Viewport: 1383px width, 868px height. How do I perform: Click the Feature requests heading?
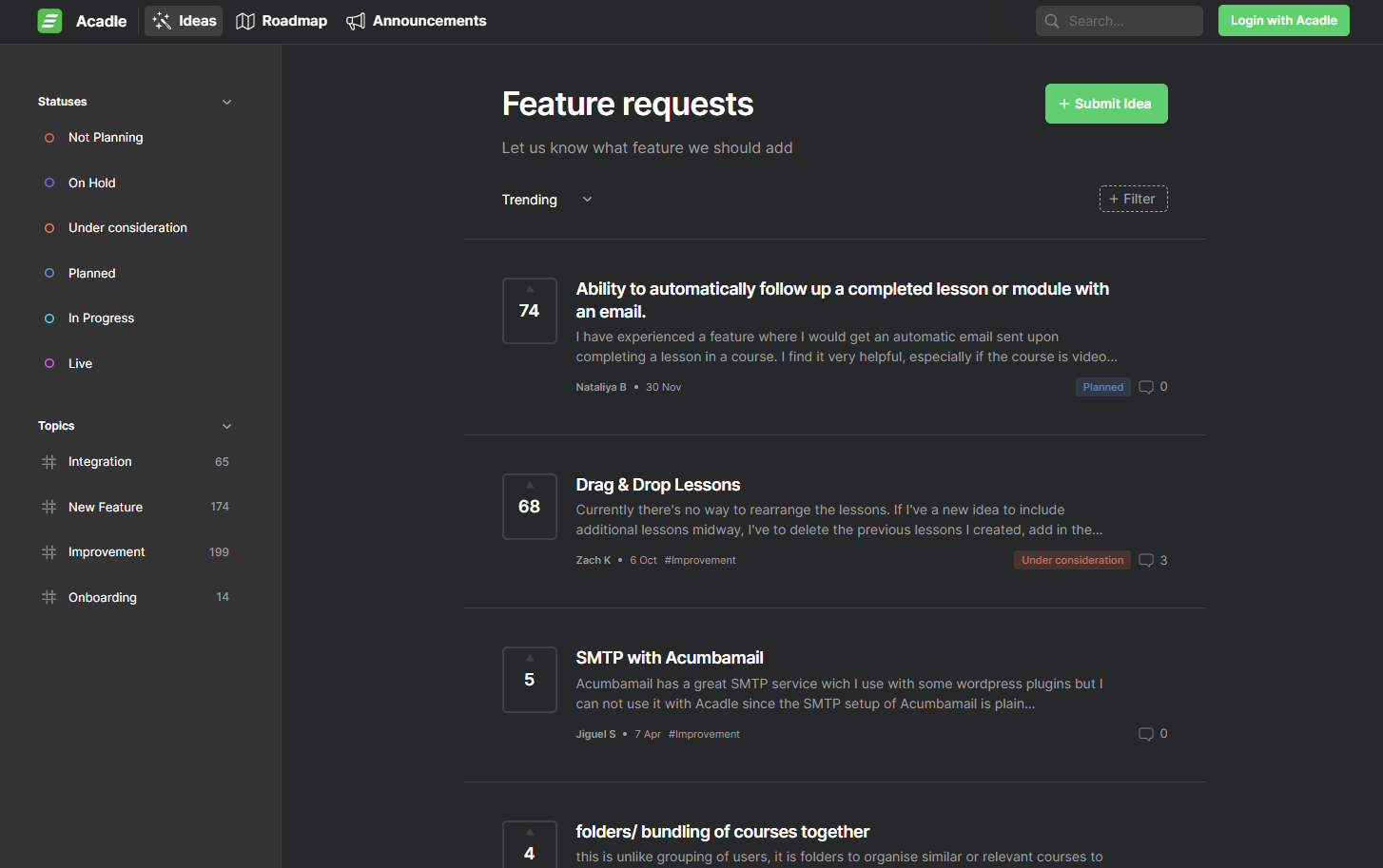628,104
